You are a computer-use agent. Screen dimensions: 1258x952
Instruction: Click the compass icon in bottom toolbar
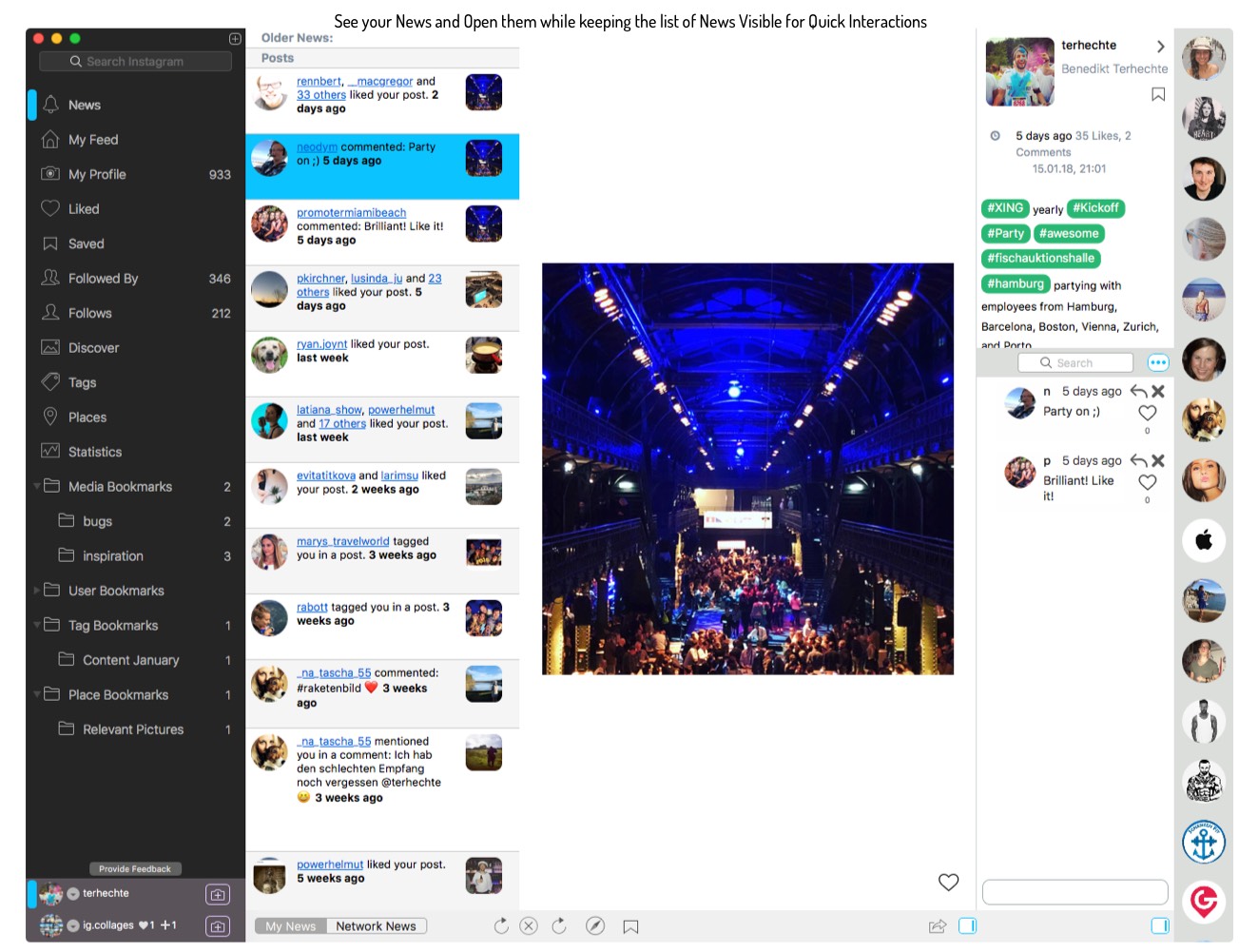point(595,925)
